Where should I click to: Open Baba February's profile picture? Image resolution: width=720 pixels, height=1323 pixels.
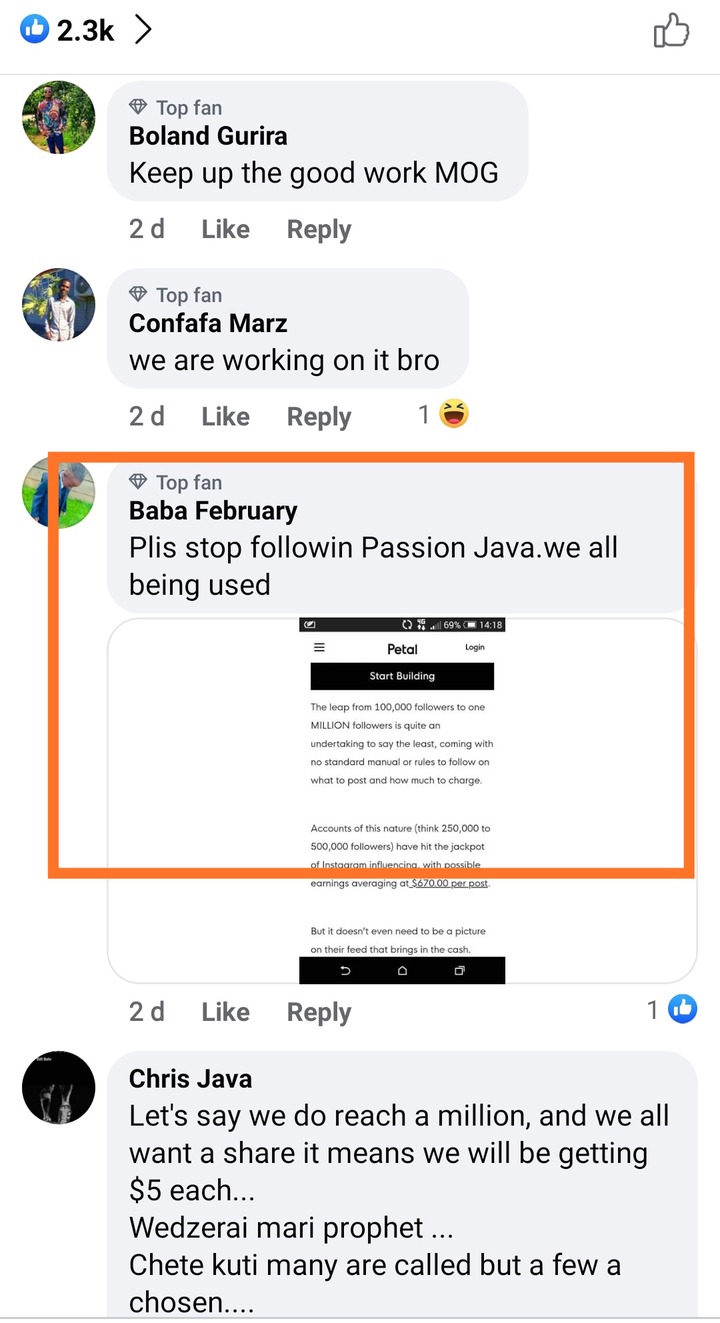click(58, 491)
